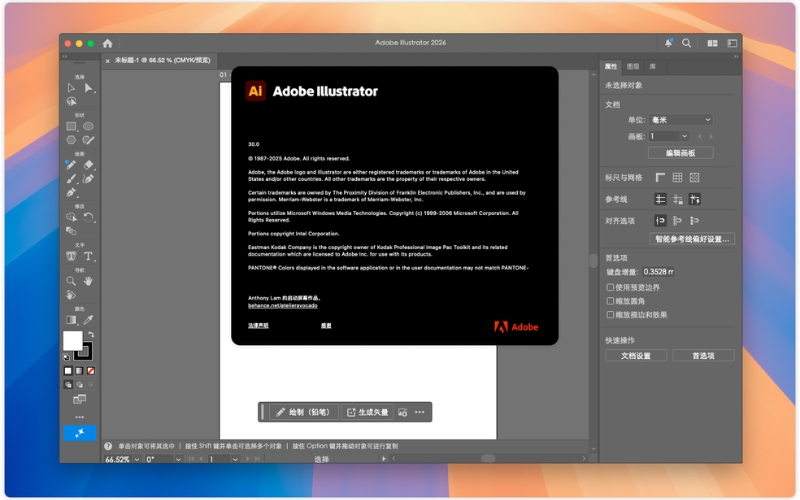The height and width of the screenshot is (500, 800).
Task: Go to the Home screen icon
Action: tap(107, 43)
